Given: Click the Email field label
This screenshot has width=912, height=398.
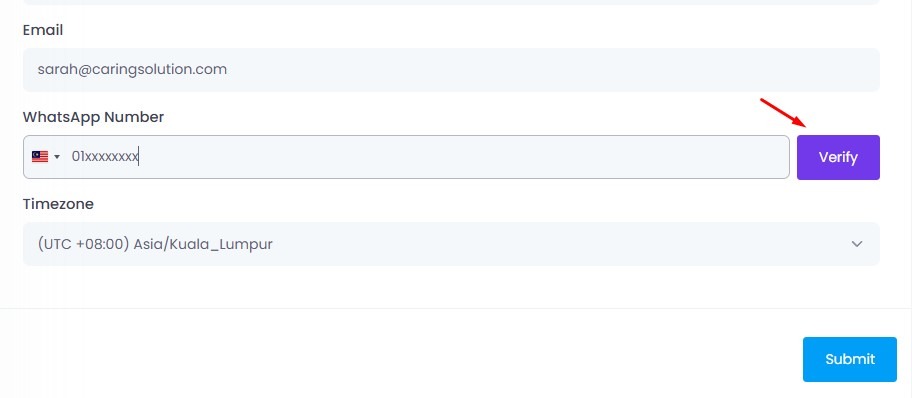Looking at the screenshot, I should (42, 30).
